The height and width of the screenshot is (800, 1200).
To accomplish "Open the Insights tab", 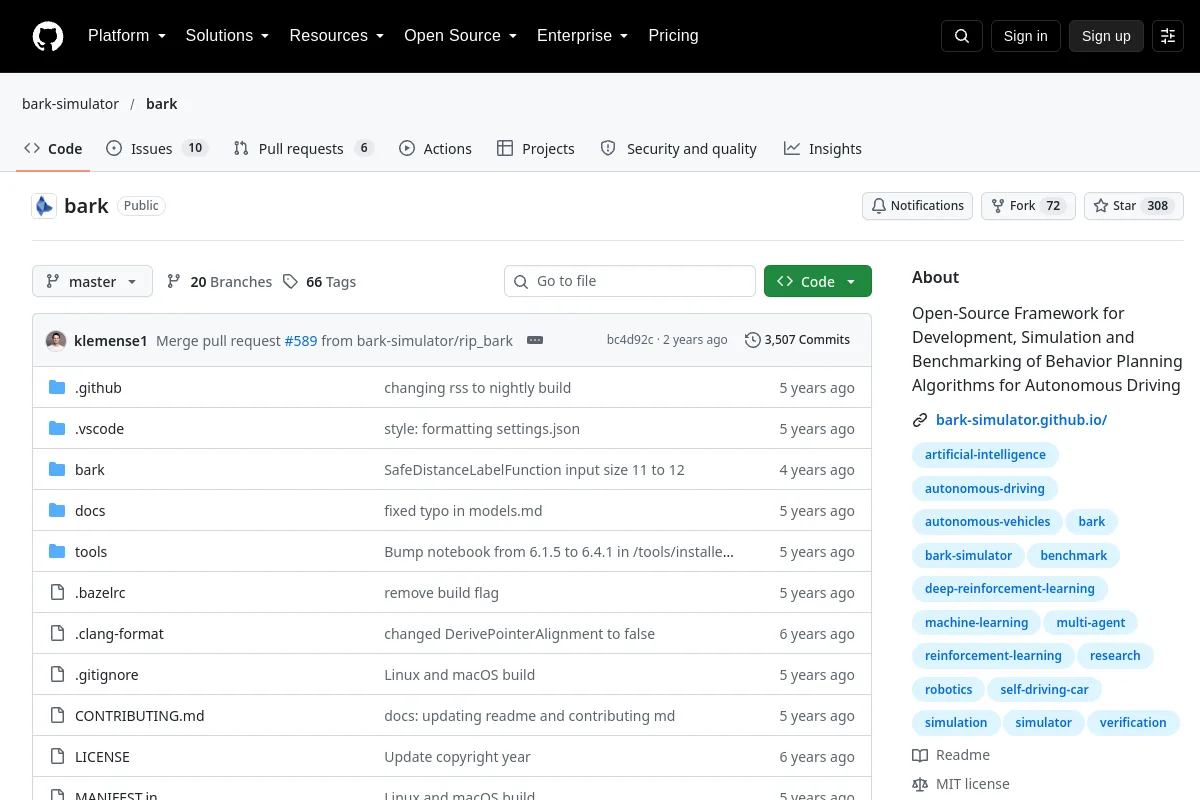I will click(x=823, y=149).
